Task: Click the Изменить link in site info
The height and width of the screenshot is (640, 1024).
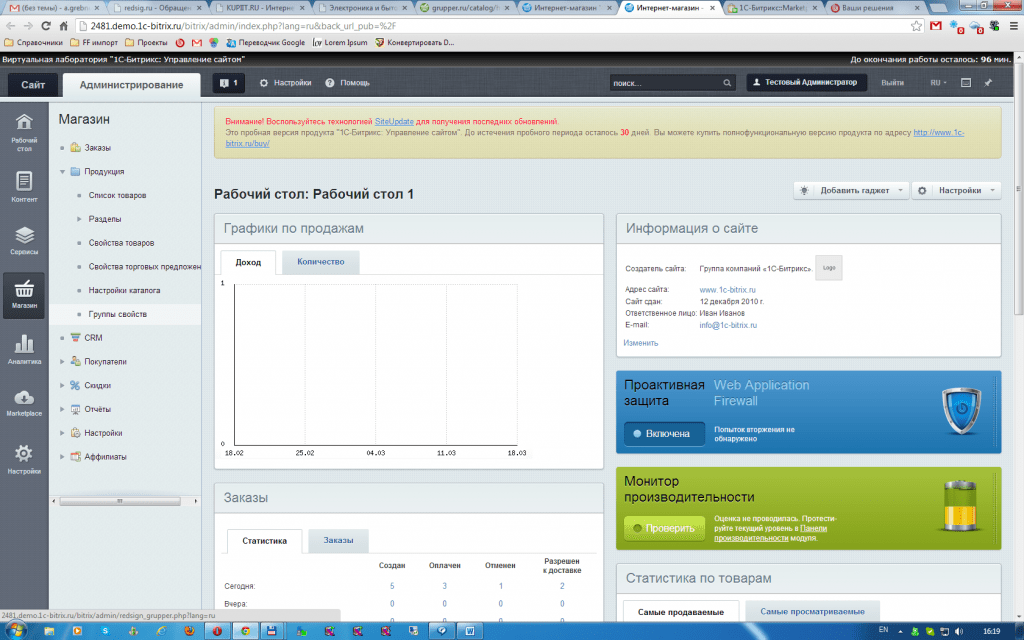Action: coord(641,343)
